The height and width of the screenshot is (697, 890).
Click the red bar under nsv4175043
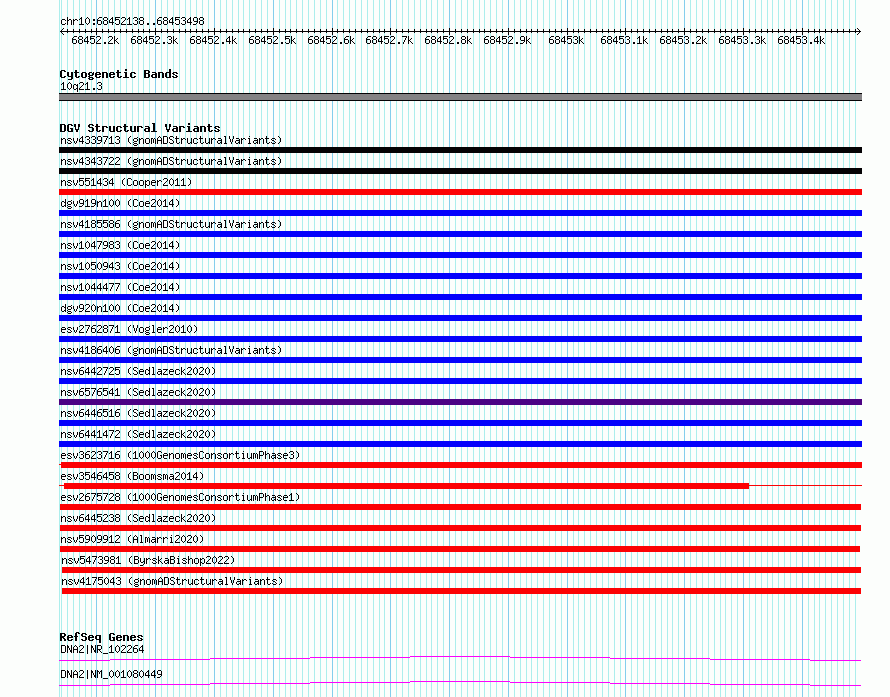pyautogui.click(x=461, y=591)
